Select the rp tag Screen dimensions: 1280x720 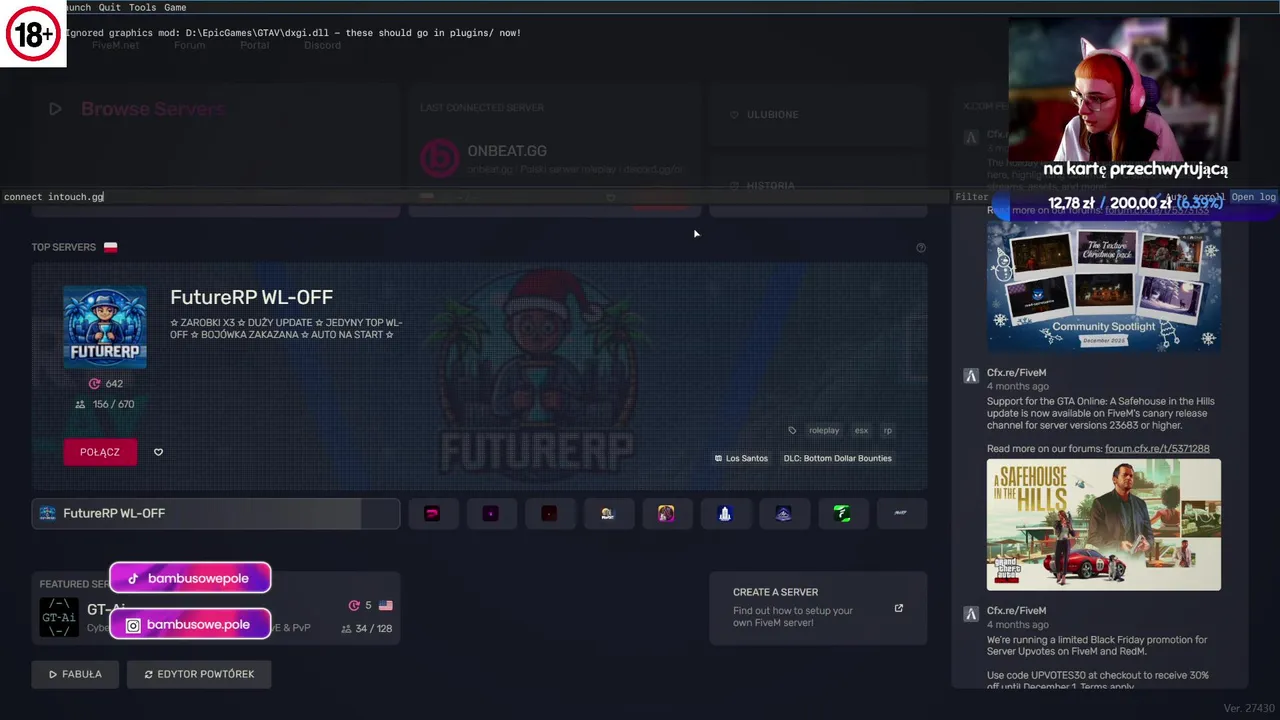[x=887, y=431]
